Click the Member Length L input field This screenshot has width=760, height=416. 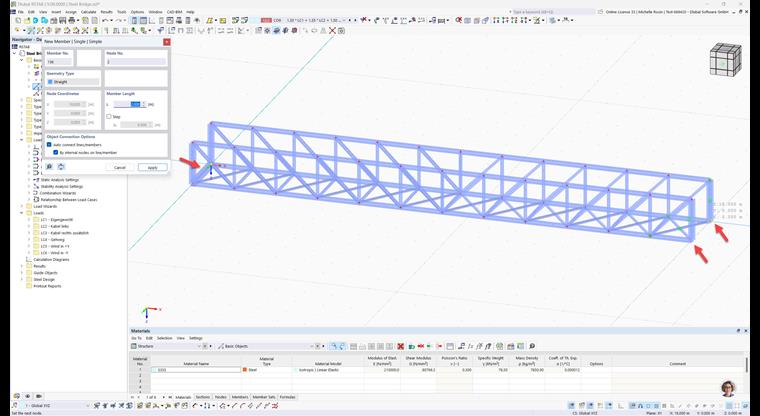(127, 104)
